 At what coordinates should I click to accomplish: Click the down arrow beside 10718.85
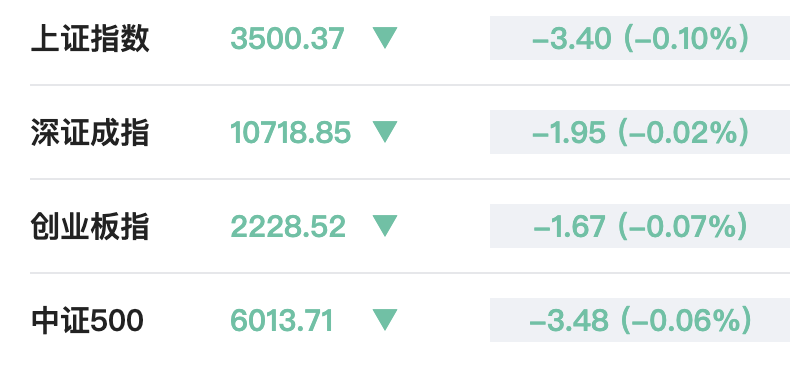[385, 132]
